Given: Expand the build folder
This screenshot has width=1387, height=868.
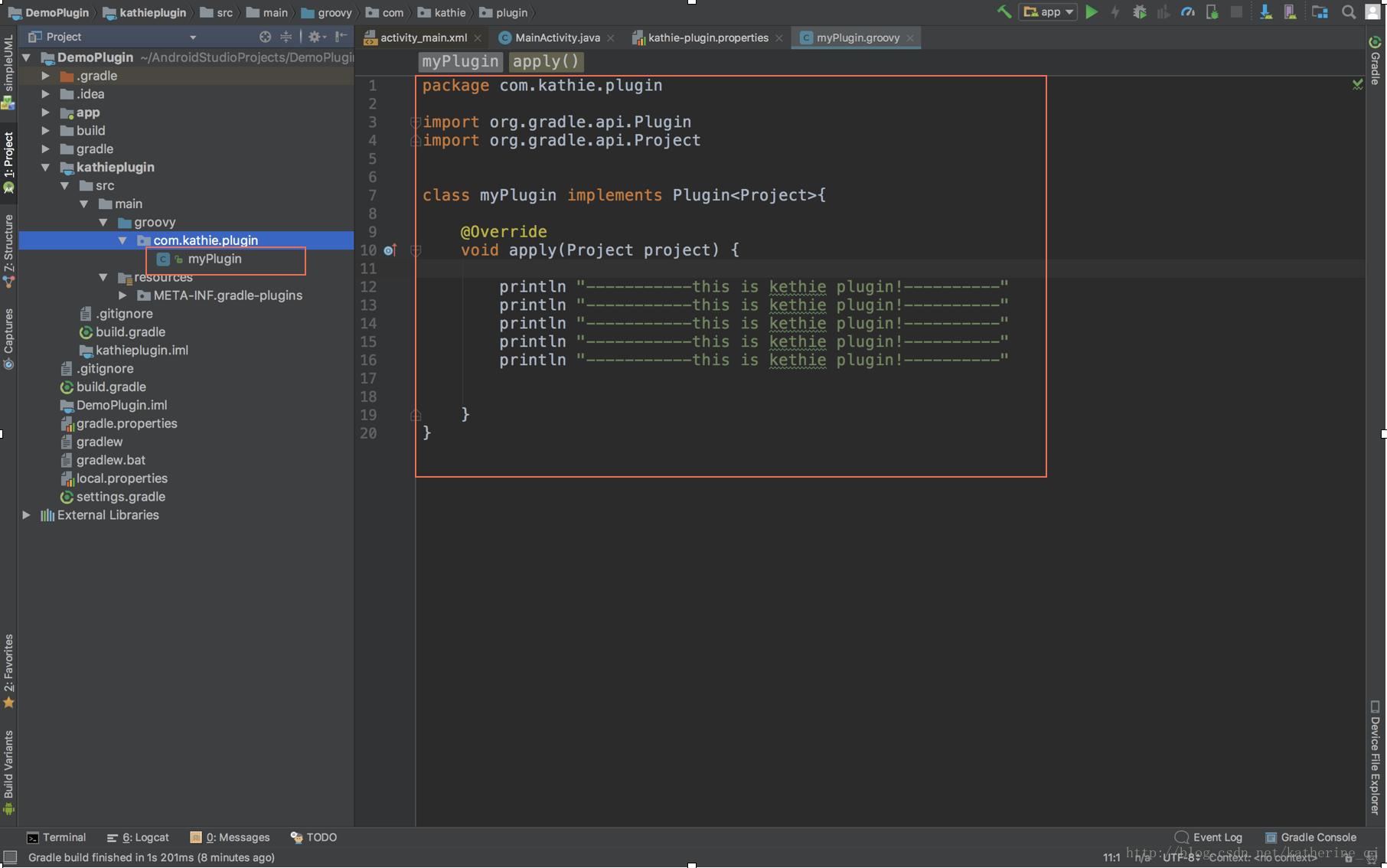Looking at the screenshot, I should (46, 131).
